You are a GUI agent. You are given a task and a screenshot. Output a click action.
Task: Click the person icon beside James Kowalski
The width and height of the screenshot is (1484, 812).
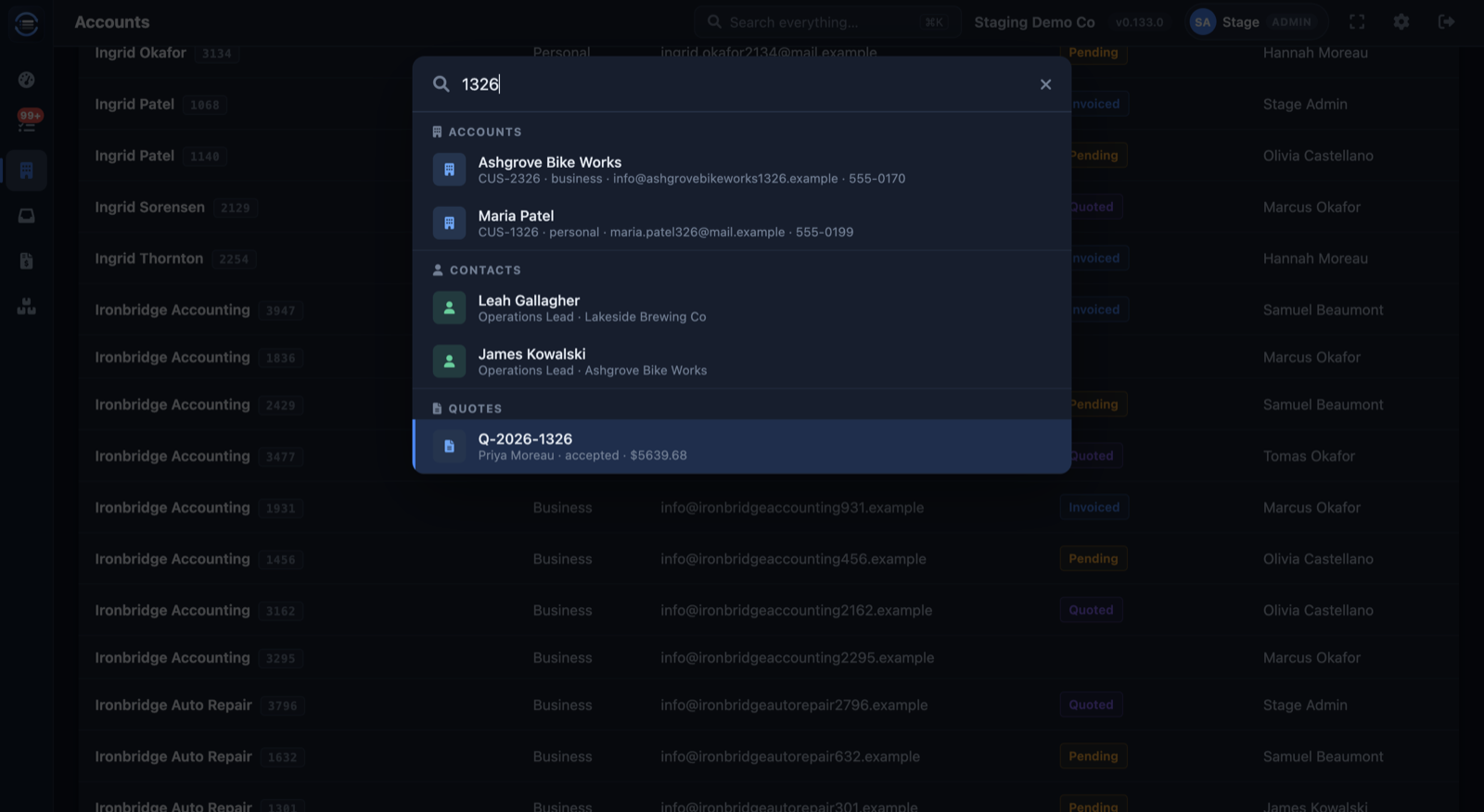click(449, 362)
